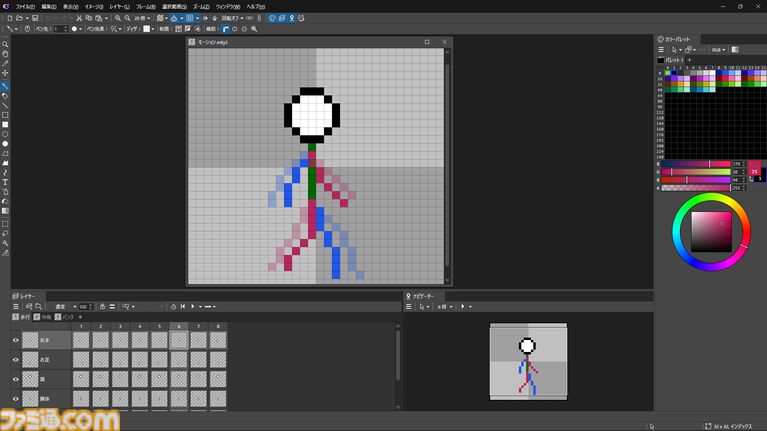This screenshot has width=767, height=431.
Task: Open the イメージ menu
Action: click(94, 7)
